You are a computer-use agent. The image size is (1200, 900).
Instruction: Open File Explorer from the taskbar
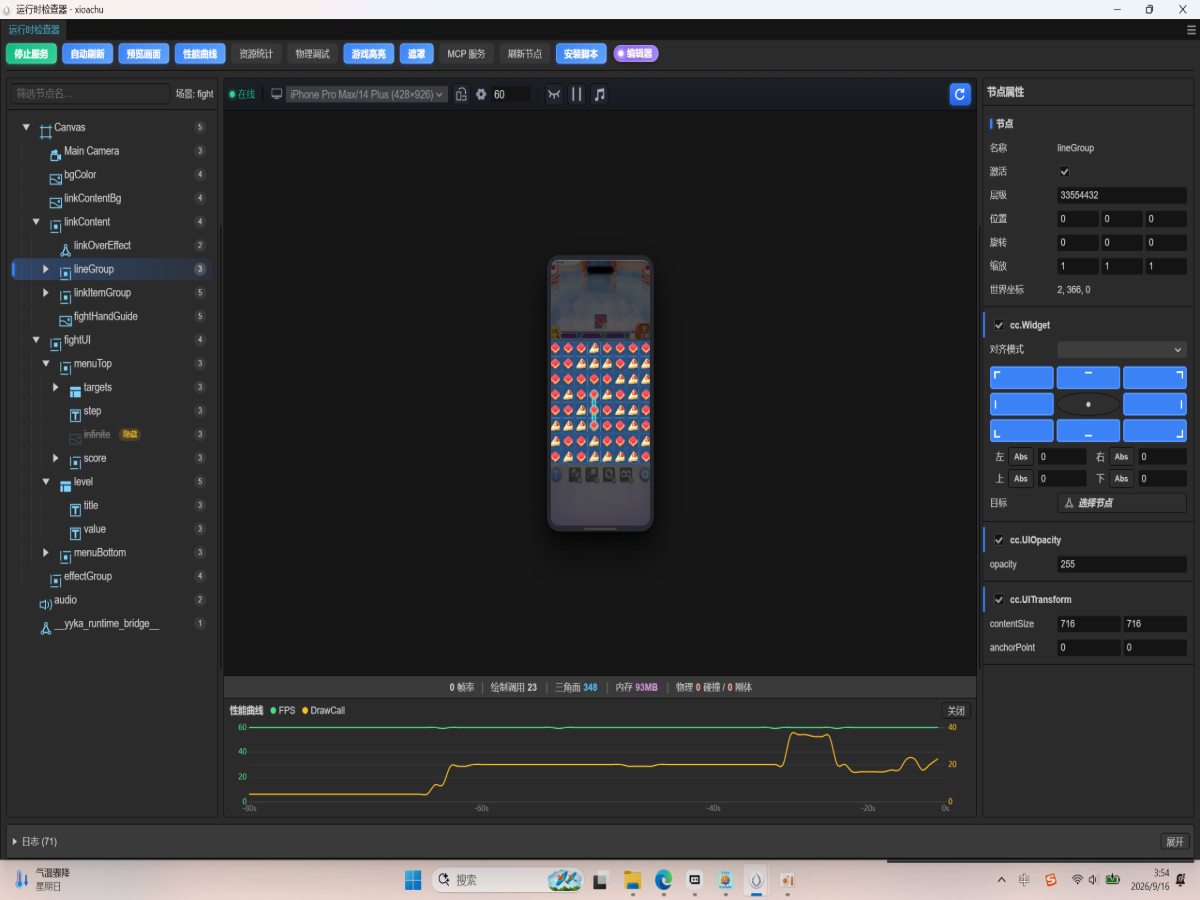click(x=631, y=880)
